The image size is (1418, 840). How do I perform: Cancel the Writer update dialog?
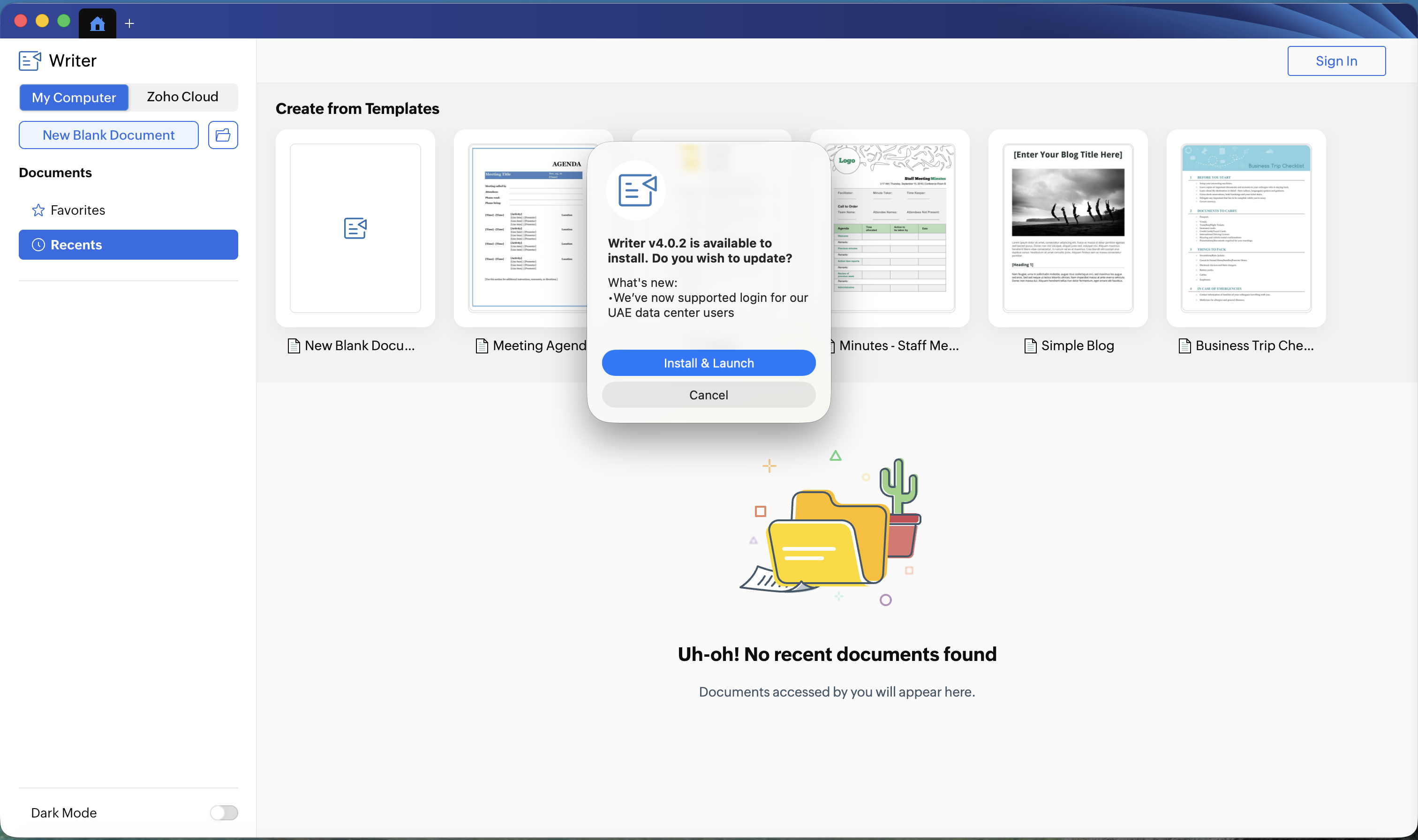pyautogui.click(x=709, y=395)
